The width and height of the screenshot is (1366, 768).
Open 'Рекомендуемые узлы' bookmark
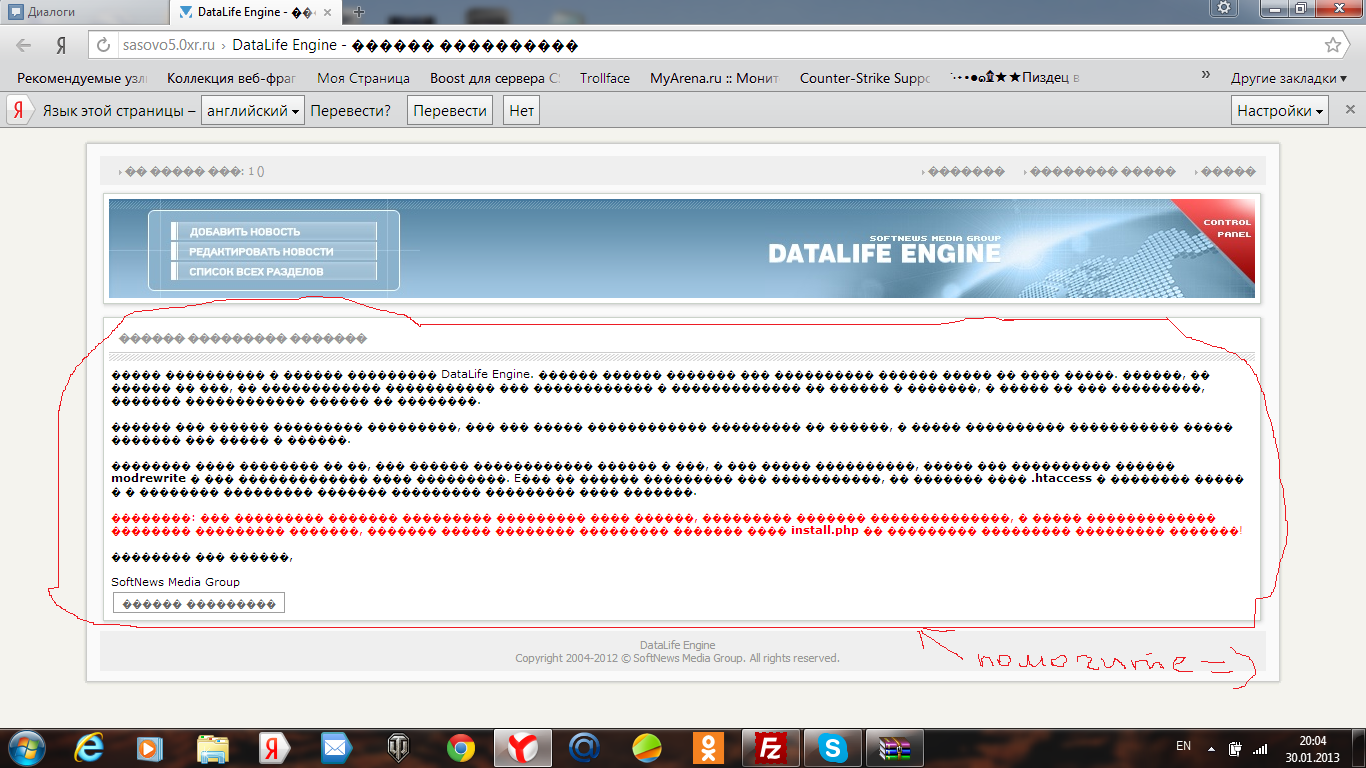[82, 78]
